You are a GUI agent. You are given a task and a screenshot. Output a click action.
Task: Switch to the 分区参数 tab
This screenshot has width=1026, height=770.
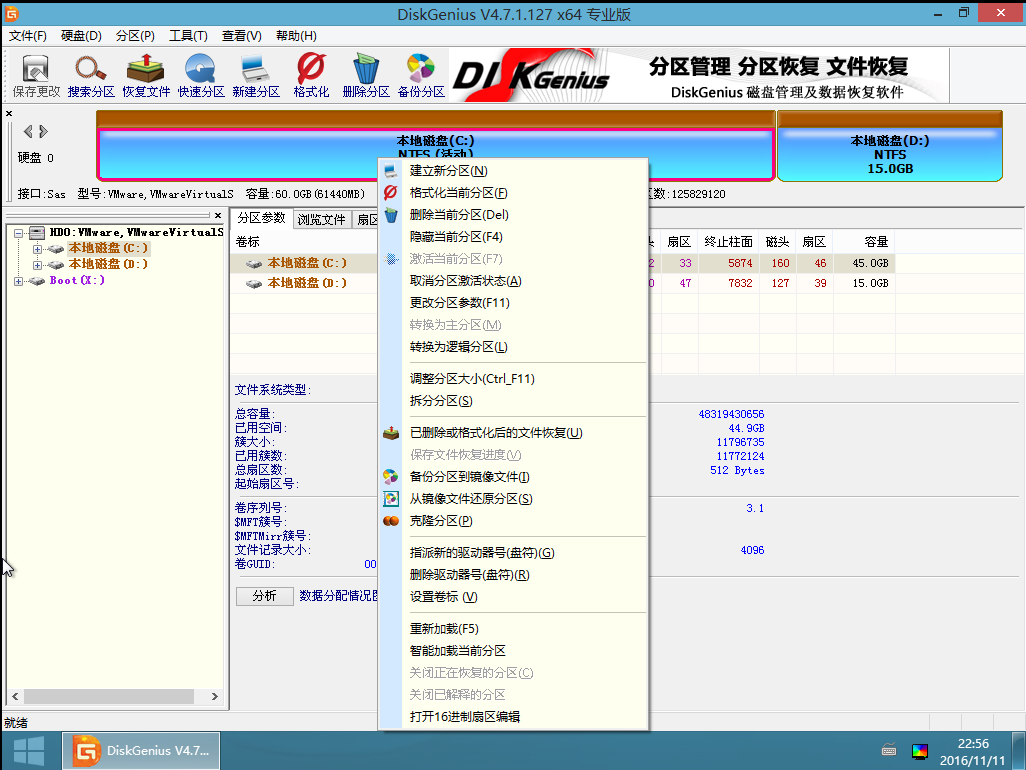(x=261, y=219)
